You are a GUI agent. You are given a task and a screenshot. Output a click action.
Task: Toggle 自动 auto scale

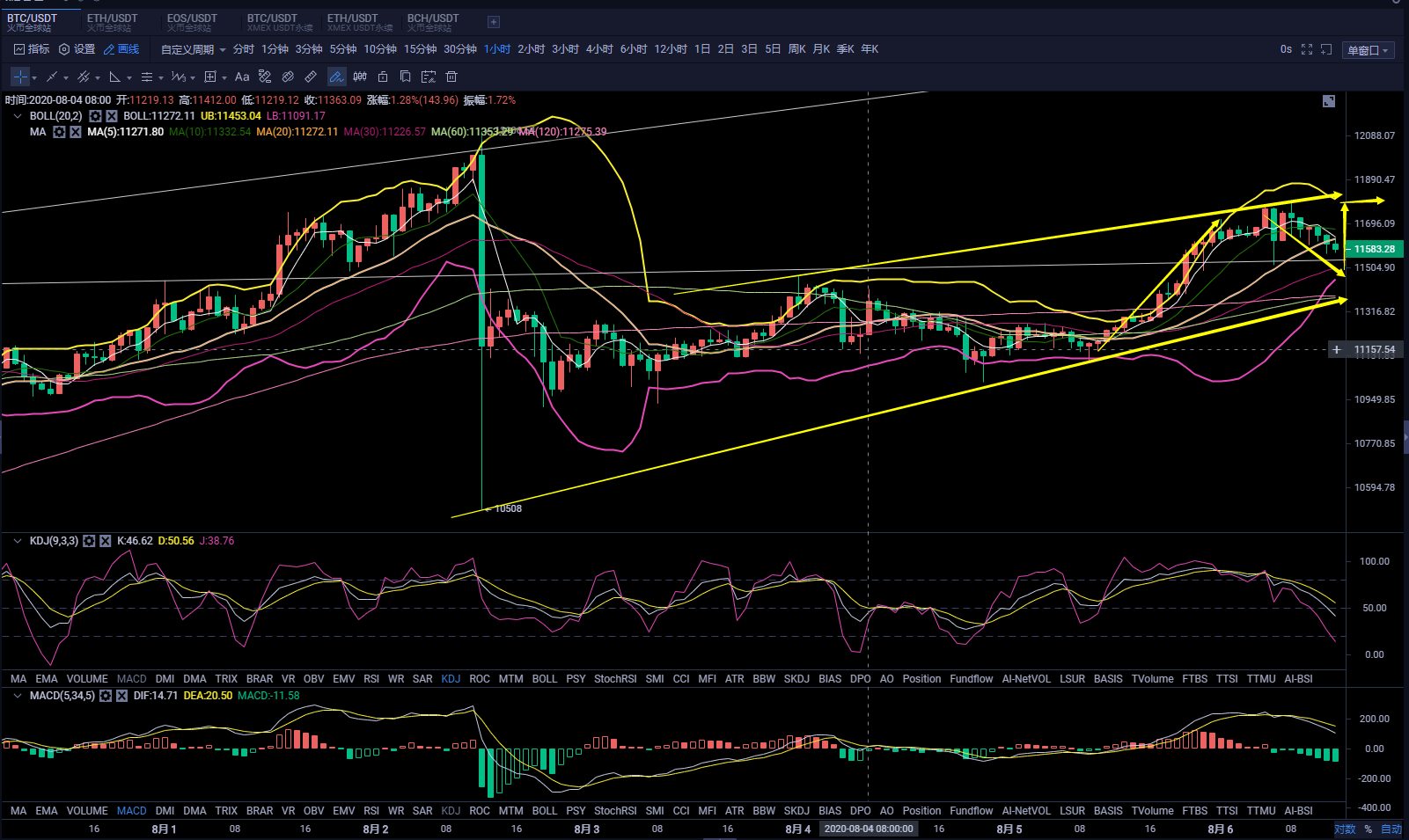(x=1391, y=829)
